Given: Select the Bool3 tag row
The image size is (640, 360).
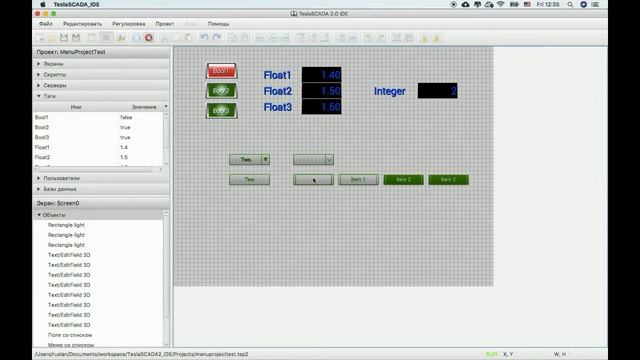Looking at the screenshot, I should (x=98, y=137).
